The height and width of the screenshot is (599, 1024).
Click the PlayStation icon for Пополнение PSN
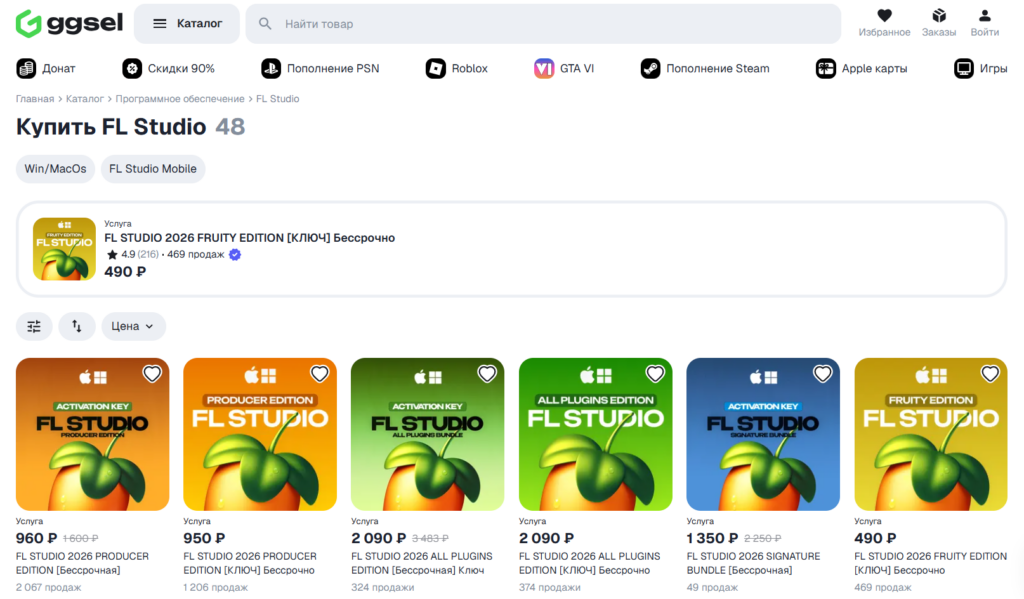click(x=271, y=68)
